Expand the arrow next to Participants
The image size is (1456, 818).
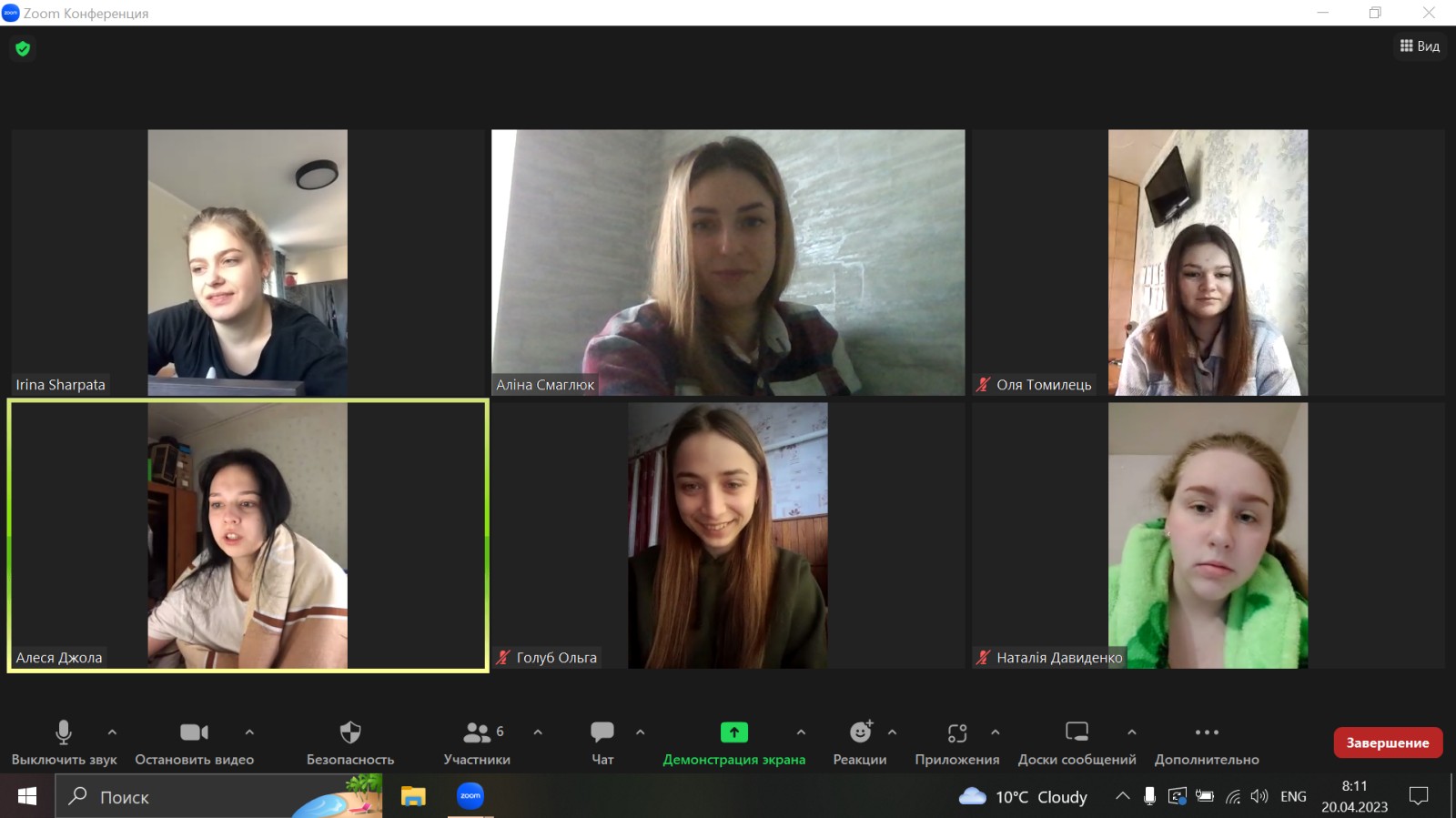[x=538, y=732]
